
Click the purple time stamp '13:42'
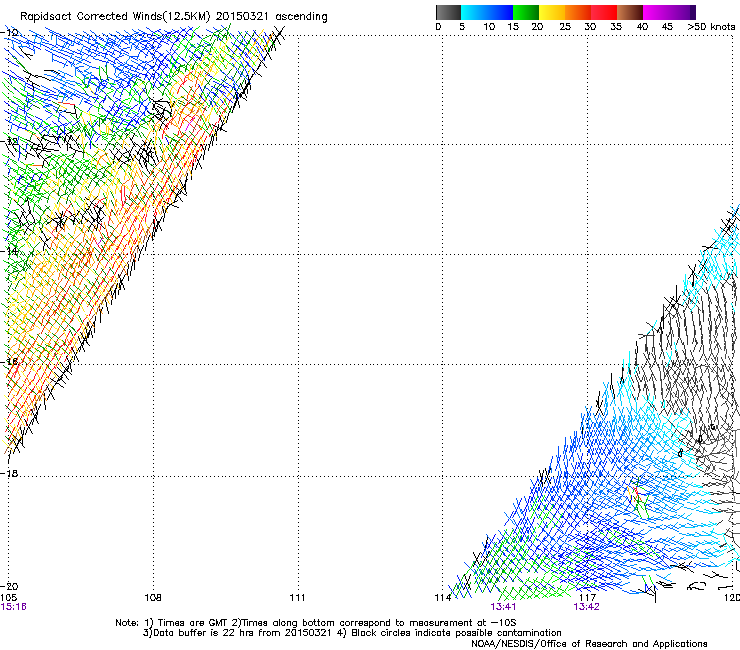point(586,607)
